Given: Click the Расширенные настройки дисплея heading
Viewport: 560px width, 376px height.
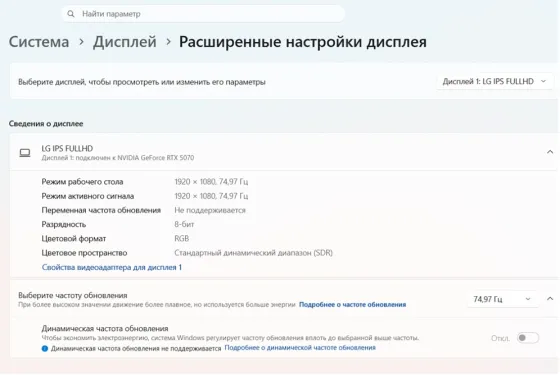Looking at the screenshot, I should pyautogui.click(x=303, y=42).
